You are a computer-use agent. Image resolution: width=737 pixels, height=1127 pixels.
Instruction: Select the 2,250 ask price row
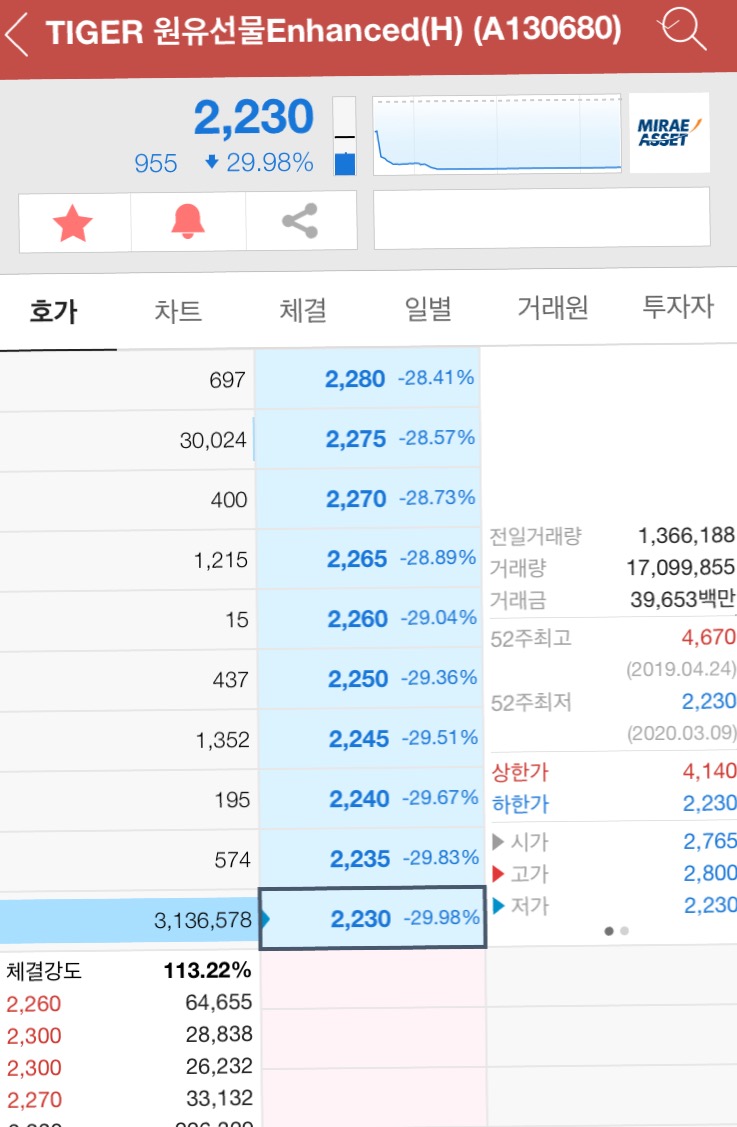pyautogui.click(x=370, y=678)
